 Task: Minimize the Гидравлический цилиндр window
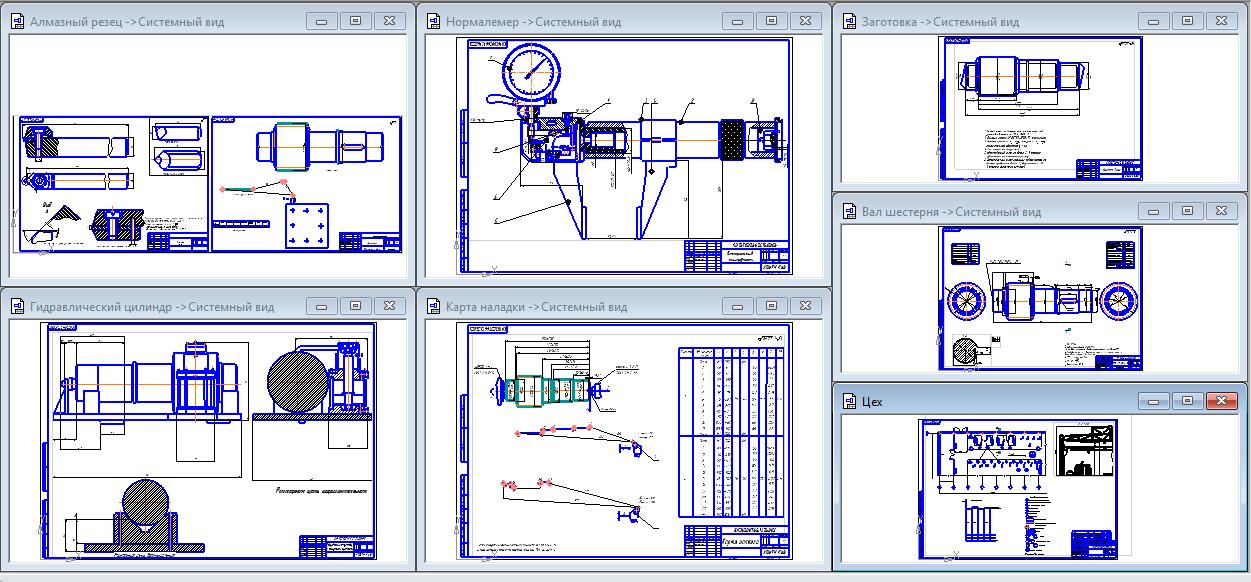coord(320,306)
